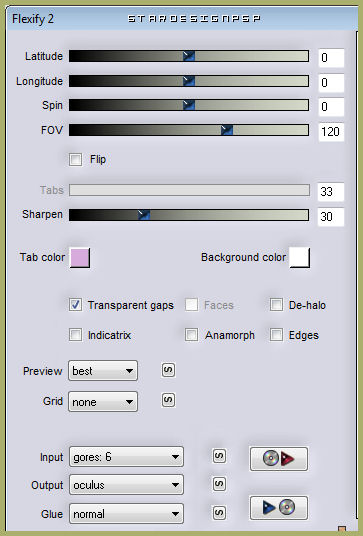
Task: Click the FOV value field showing 120
Action: [x=331, y=132]
